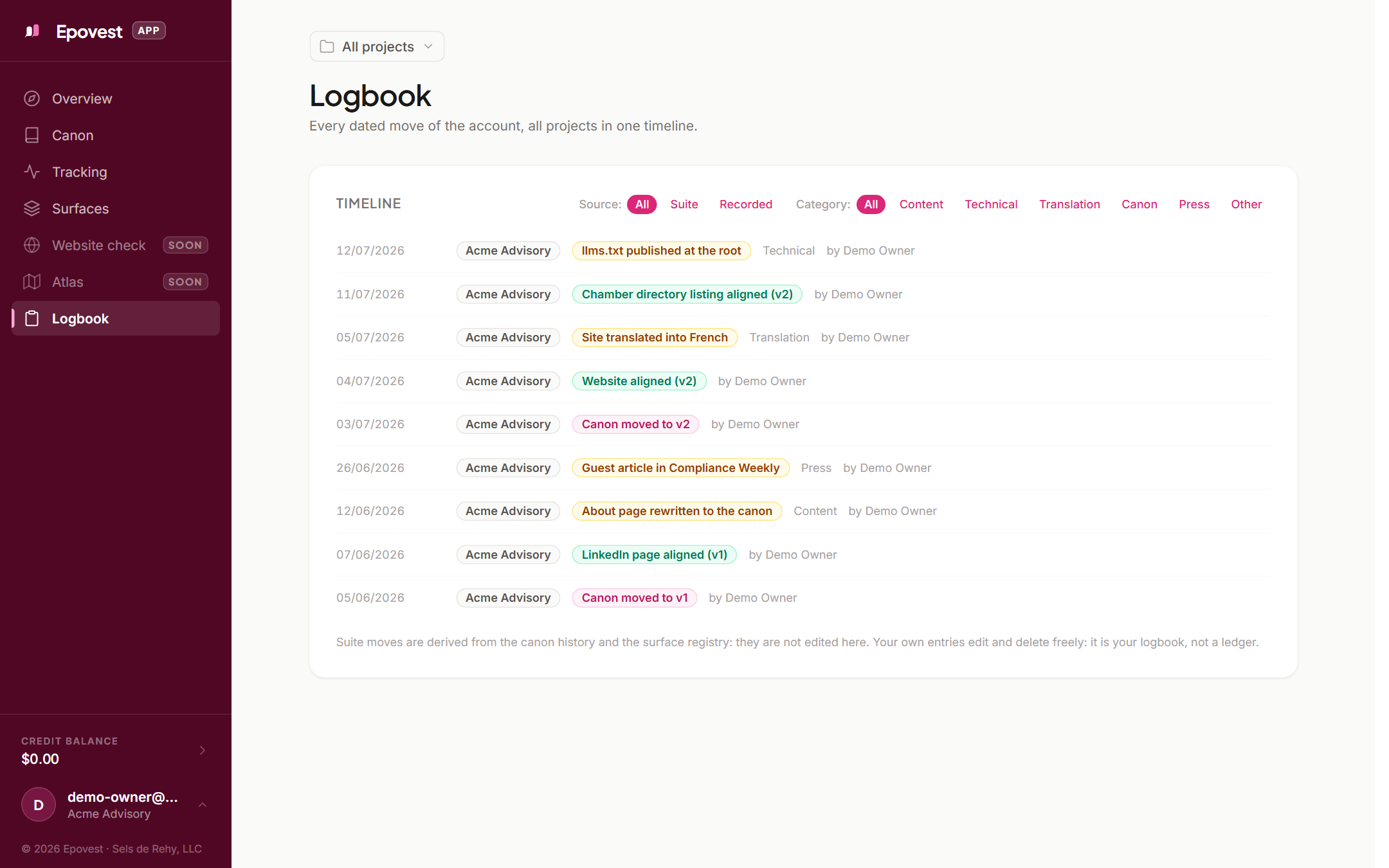Image resolution: width=1389 pixels, height=868 pixels.
Task: Click 'Technical' label on llms.txt row
Action: point(788,251)
